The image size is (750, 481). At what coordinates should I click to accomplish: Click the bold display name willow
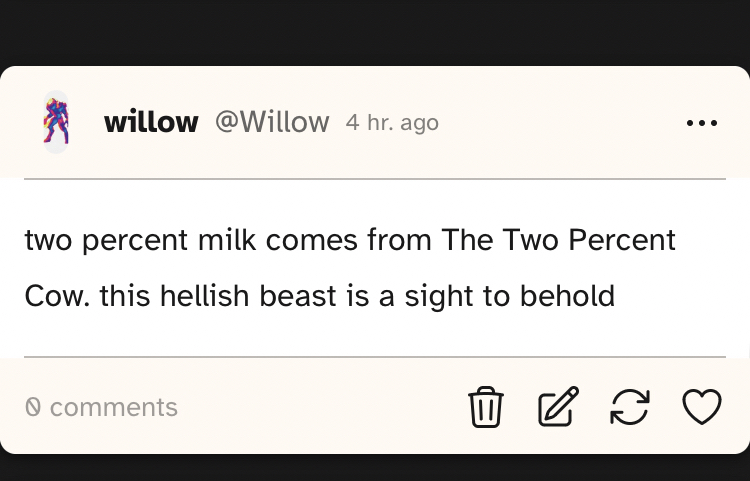151,122
